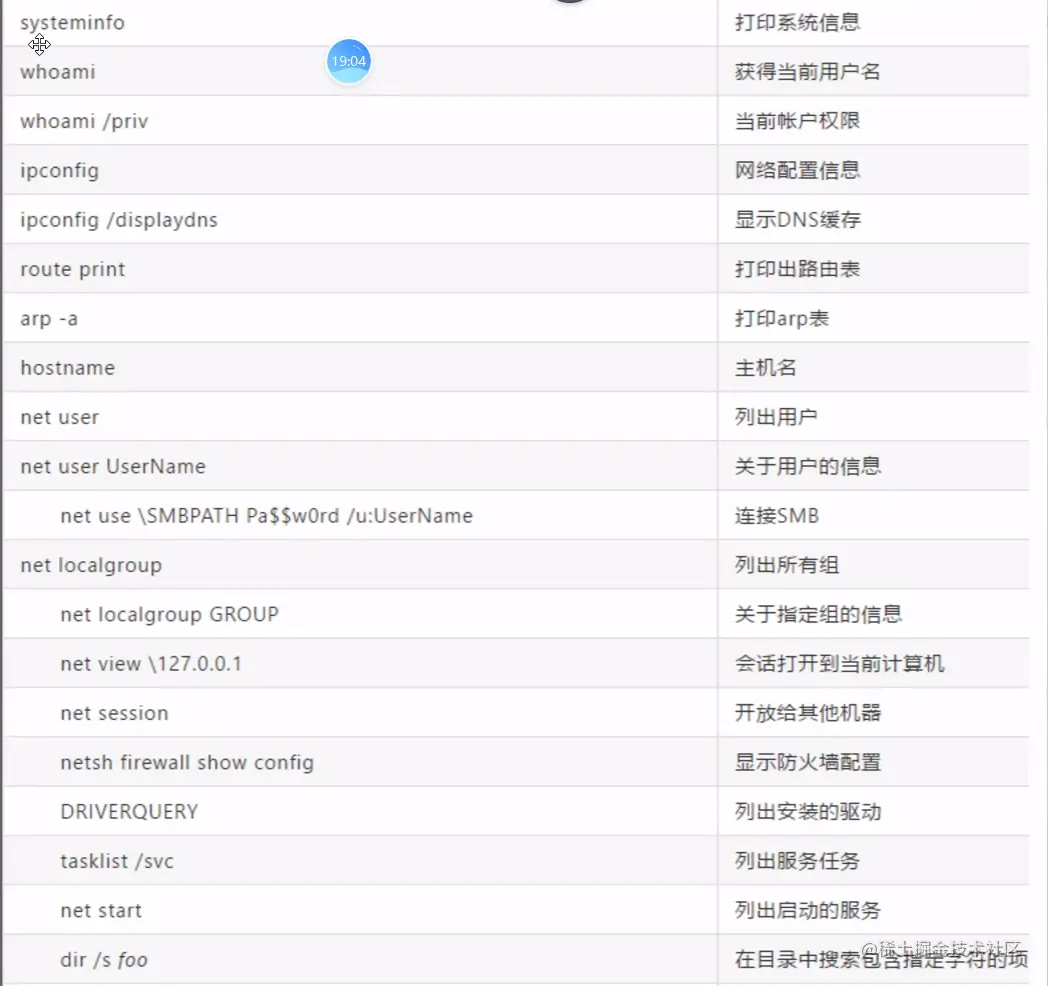Click the 'net use \SMBPATH' command line
The height and width of the screenshot is (986, 1048).
267,516
